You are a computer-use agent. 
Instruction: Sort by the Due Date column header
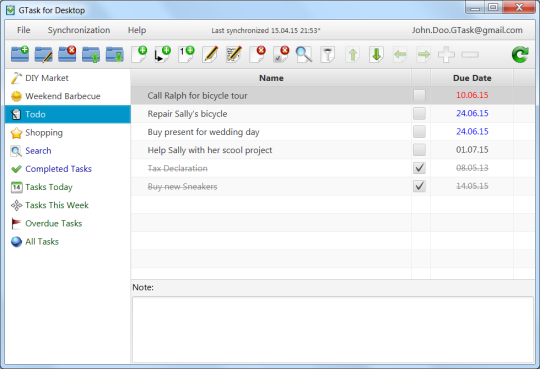[x=472, y=78]
